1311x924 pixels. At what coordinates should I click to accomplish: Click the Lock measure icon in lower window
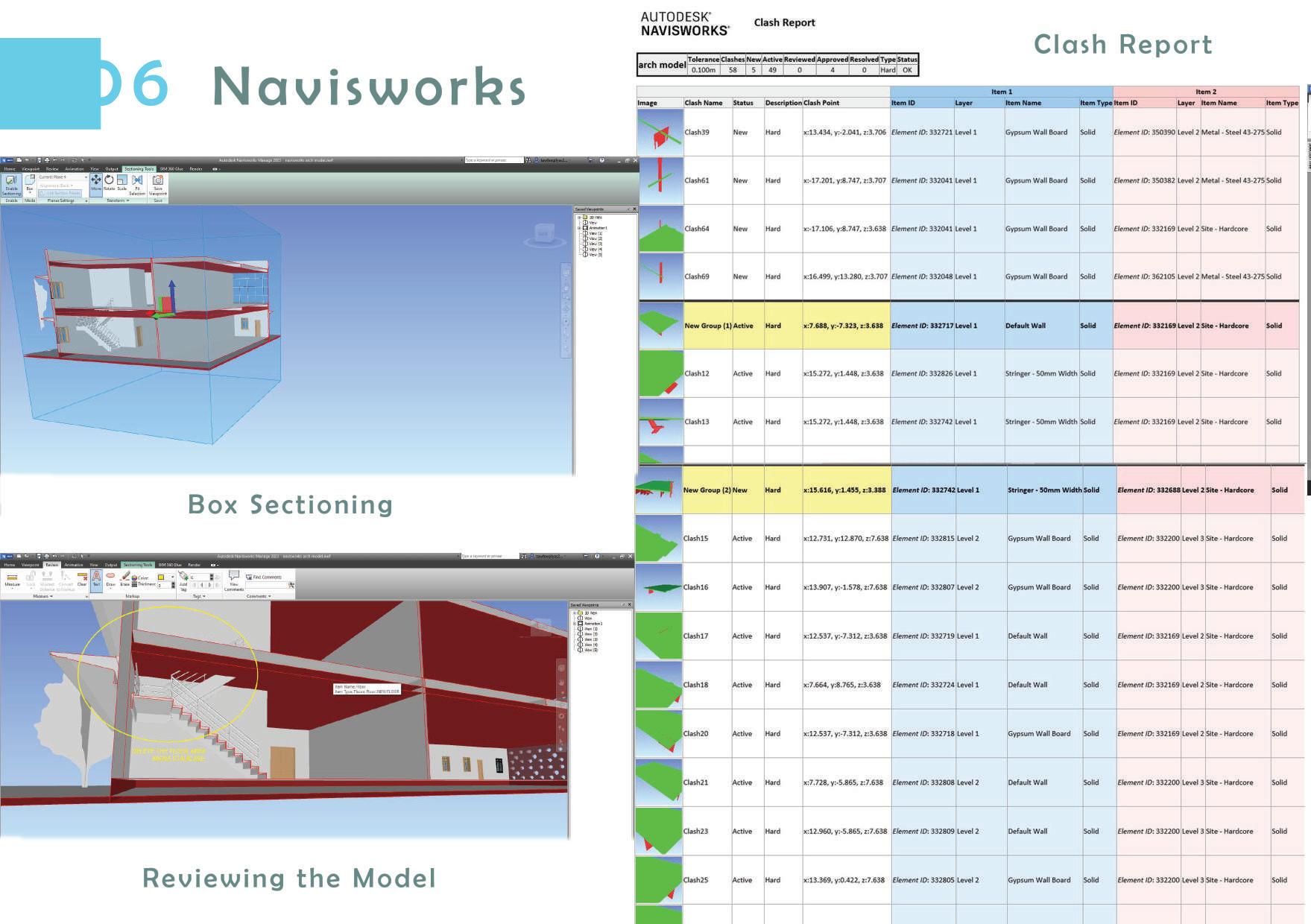pyautogui.click(x=31, y=579)
